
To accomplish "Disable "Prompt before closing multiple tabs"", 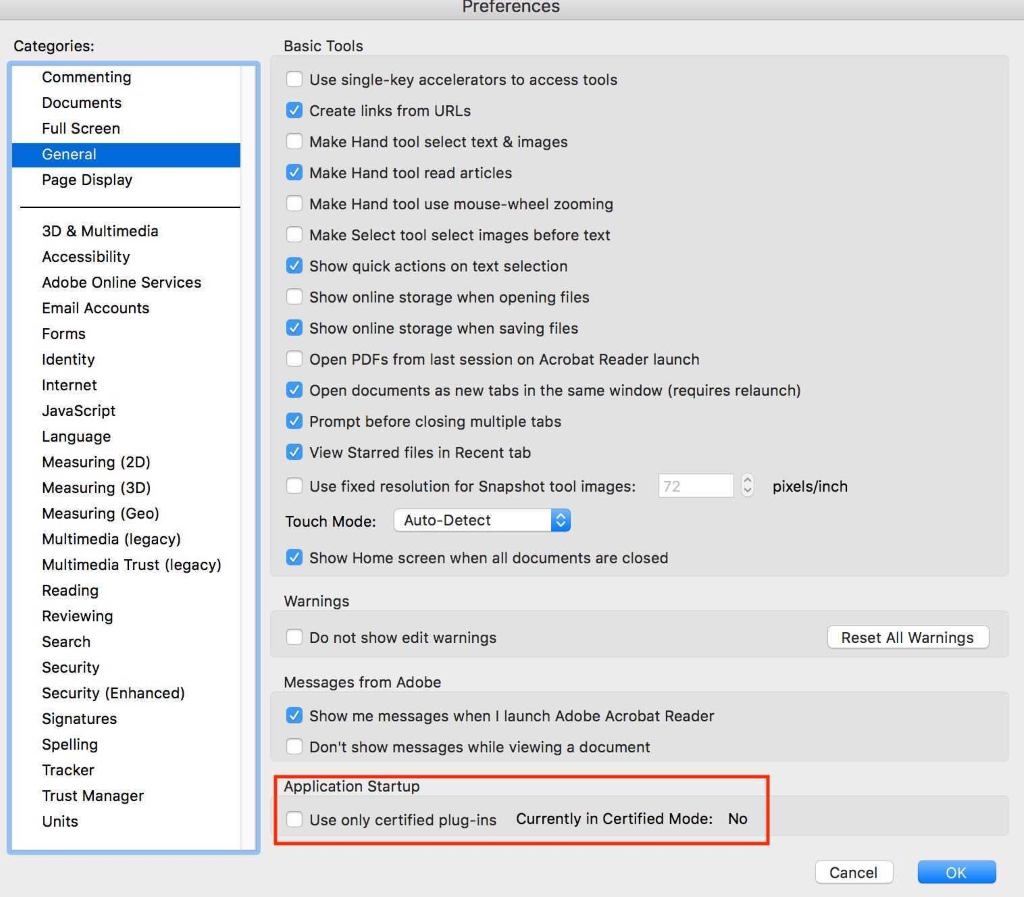I will (294, 421).
